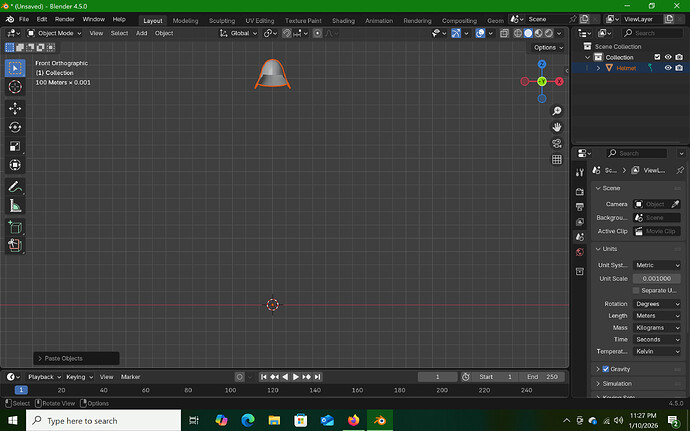The height and width of the screenshot is (431, 690).
Task: Activate the Transform tool
Action: tap(15, 165)
